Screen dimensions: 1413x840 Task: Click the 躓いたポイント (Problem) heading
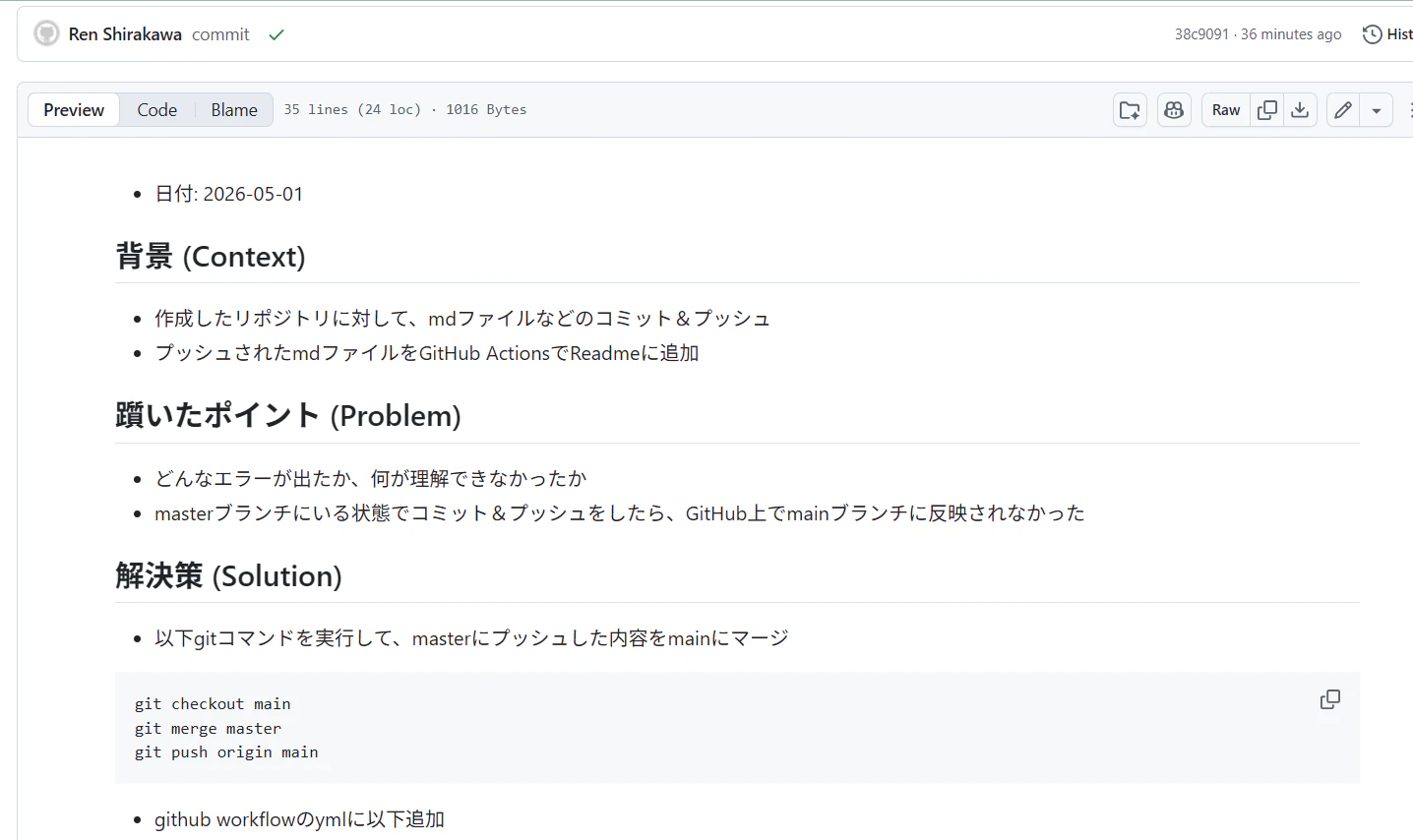coord(288,416)
